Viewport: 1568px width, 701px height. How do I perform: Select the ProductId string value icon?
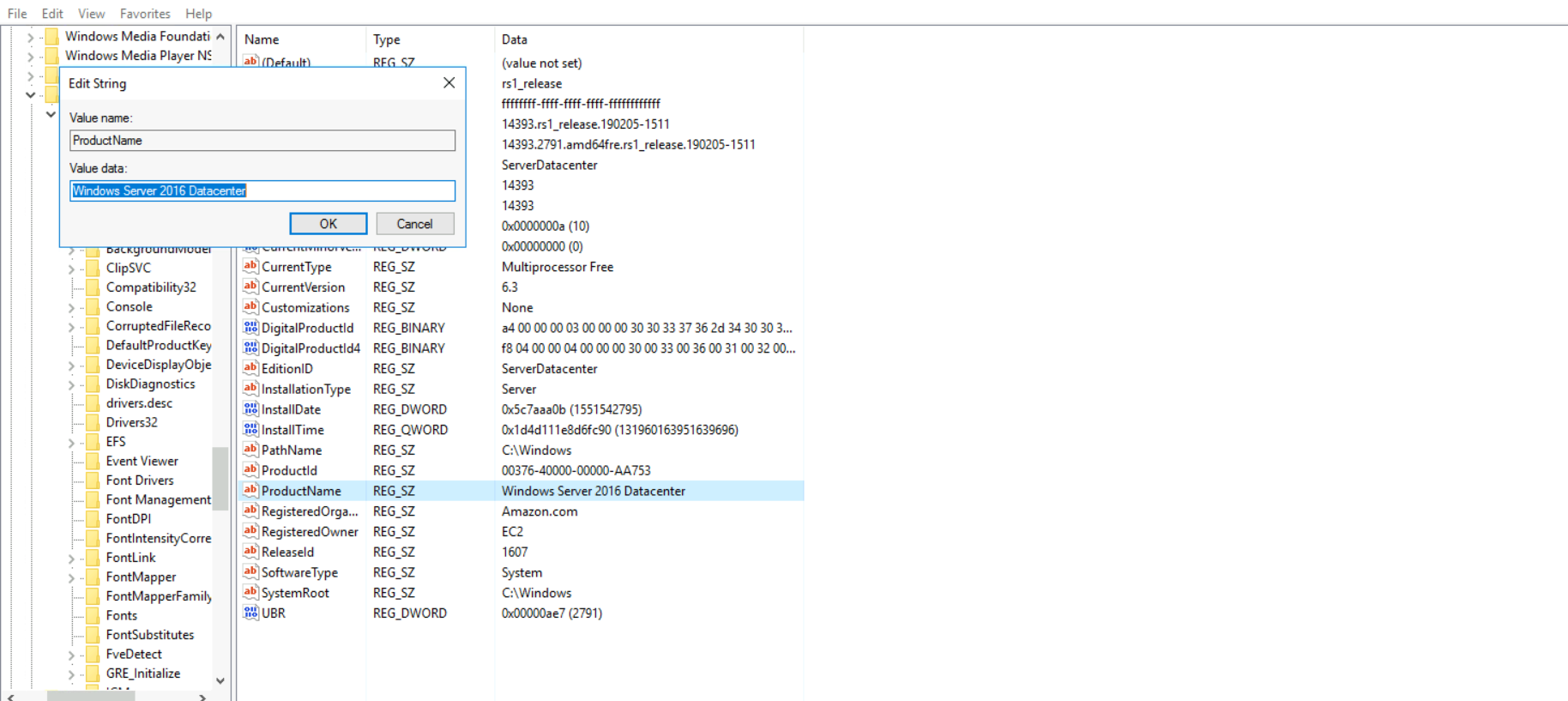250,470
